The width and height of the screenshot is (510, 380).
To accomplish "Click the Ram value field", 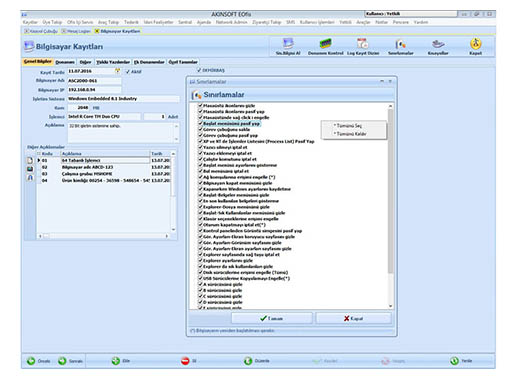I will tap(79, 108).
